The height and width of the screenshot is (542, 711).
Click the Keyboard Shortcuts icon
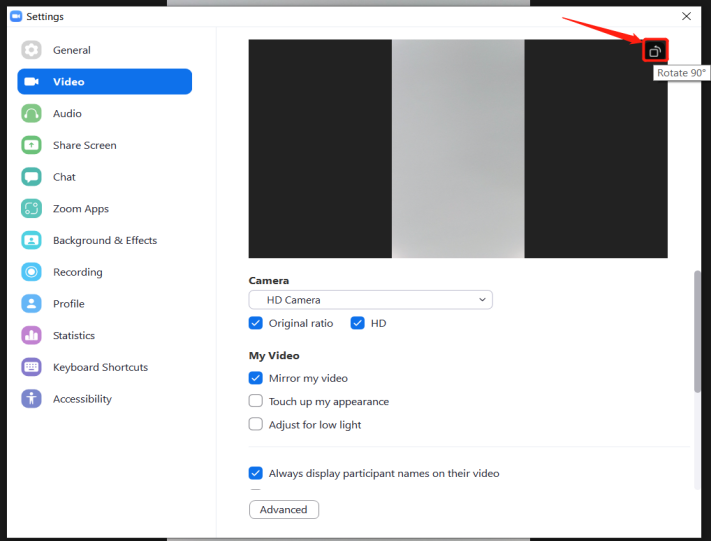pyautogui.click(x=31, y=367)
